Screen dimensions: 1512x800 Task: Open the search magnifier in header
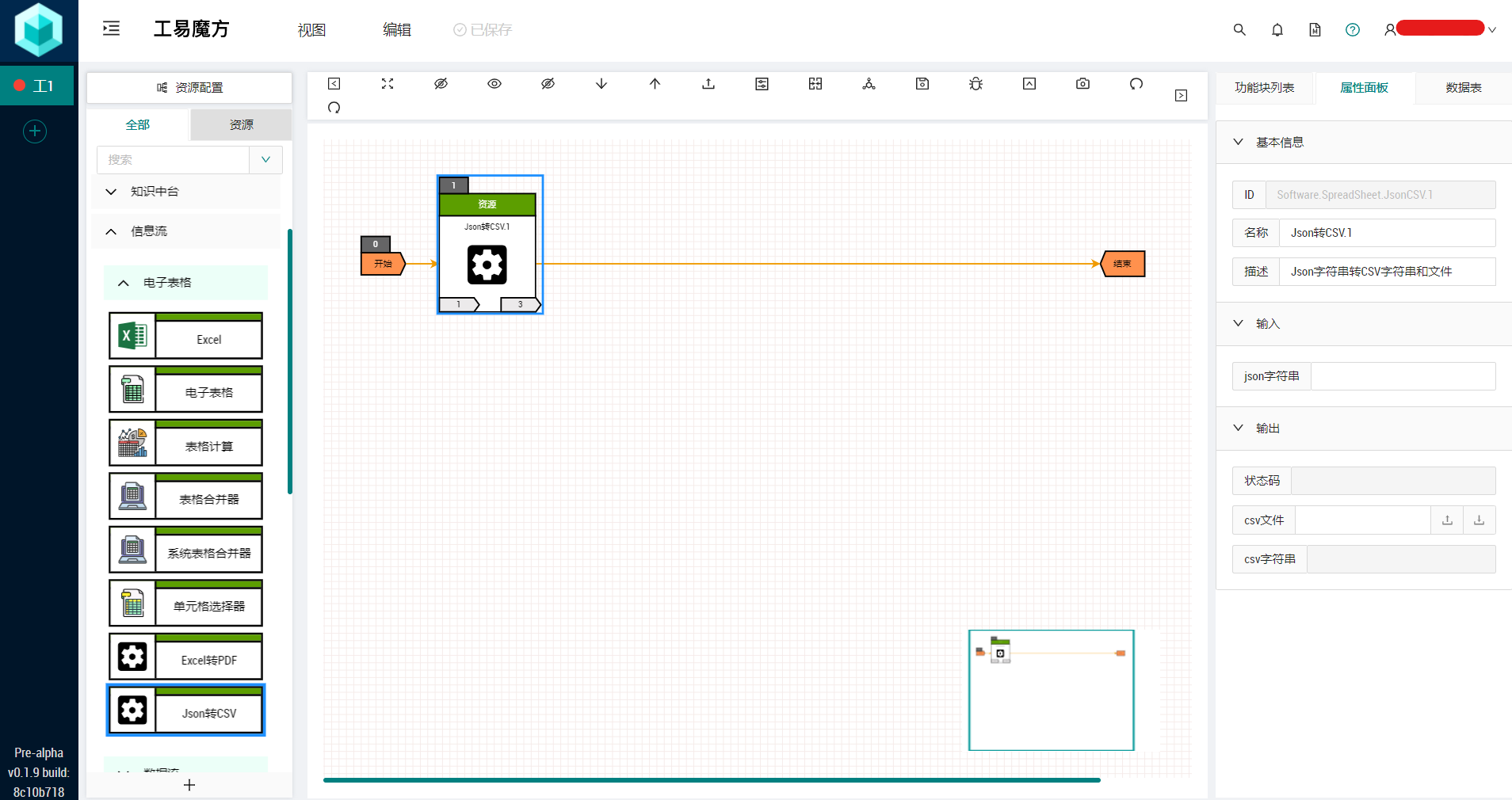click(1239, 30)
